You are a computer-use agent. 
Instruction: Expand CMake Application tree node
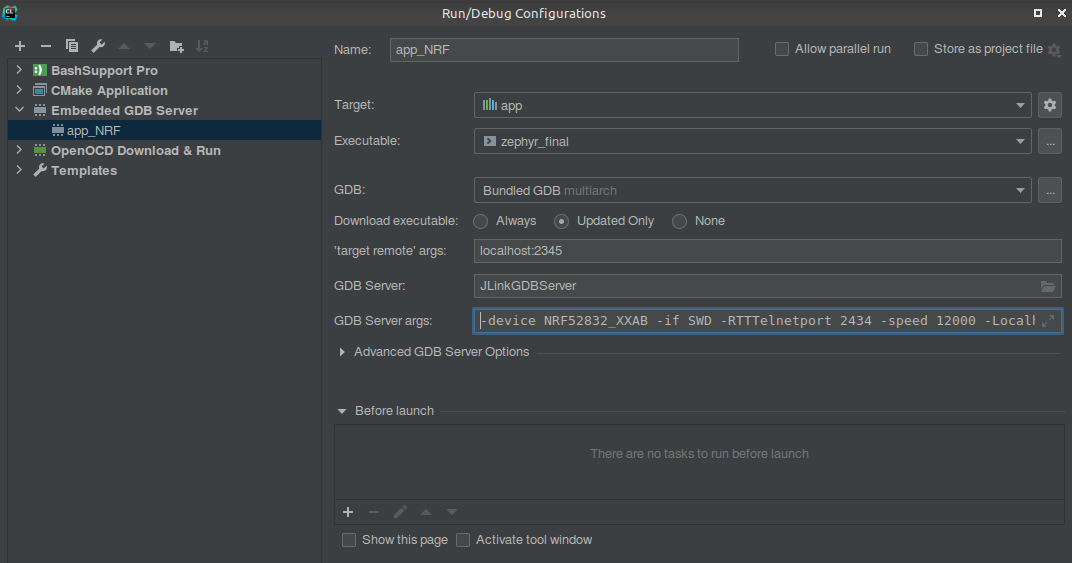tap(19, 90)
